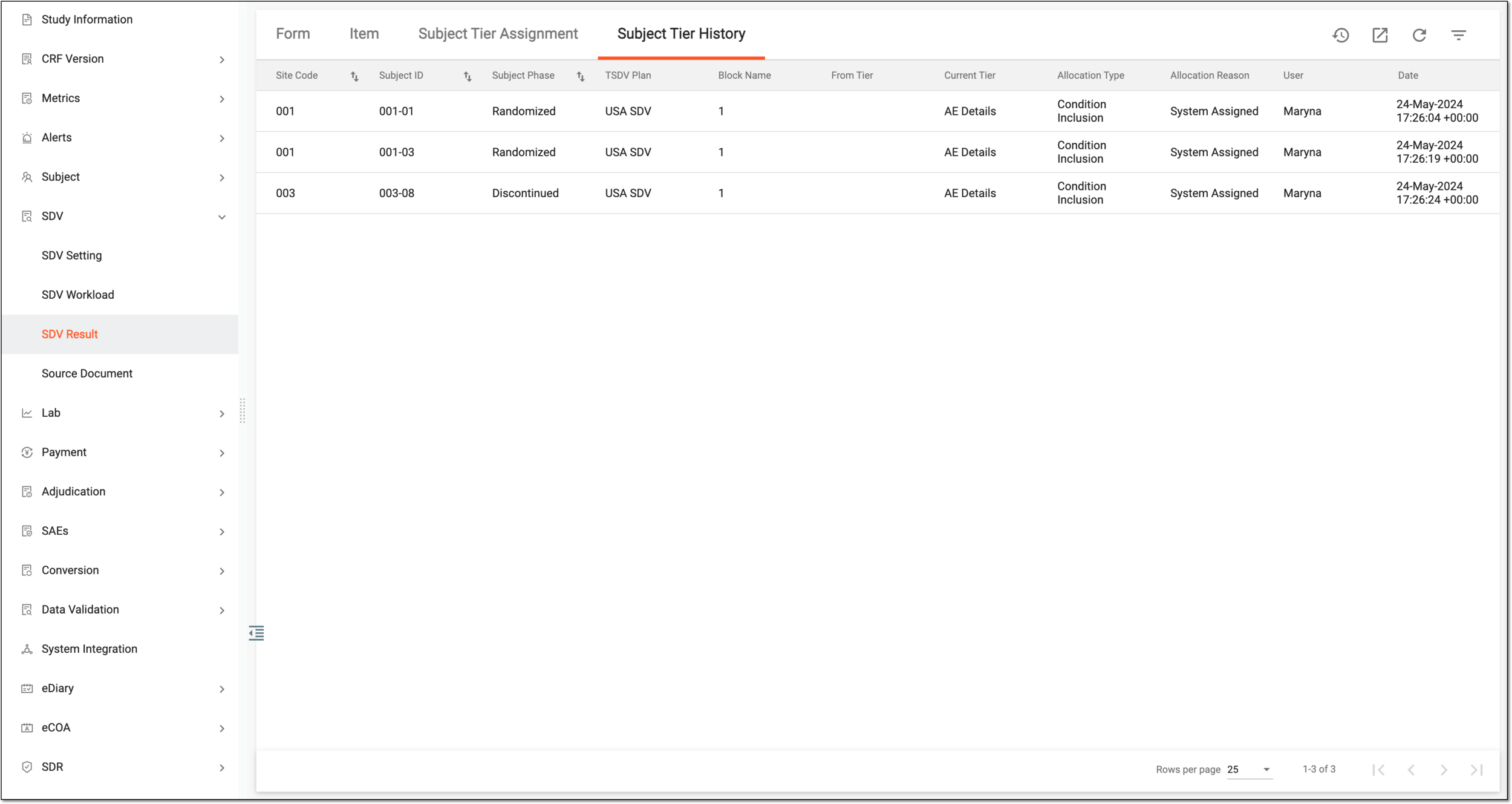Open the filter list icon
The image size is (1512, 804).
click(x=1458, y=35)
